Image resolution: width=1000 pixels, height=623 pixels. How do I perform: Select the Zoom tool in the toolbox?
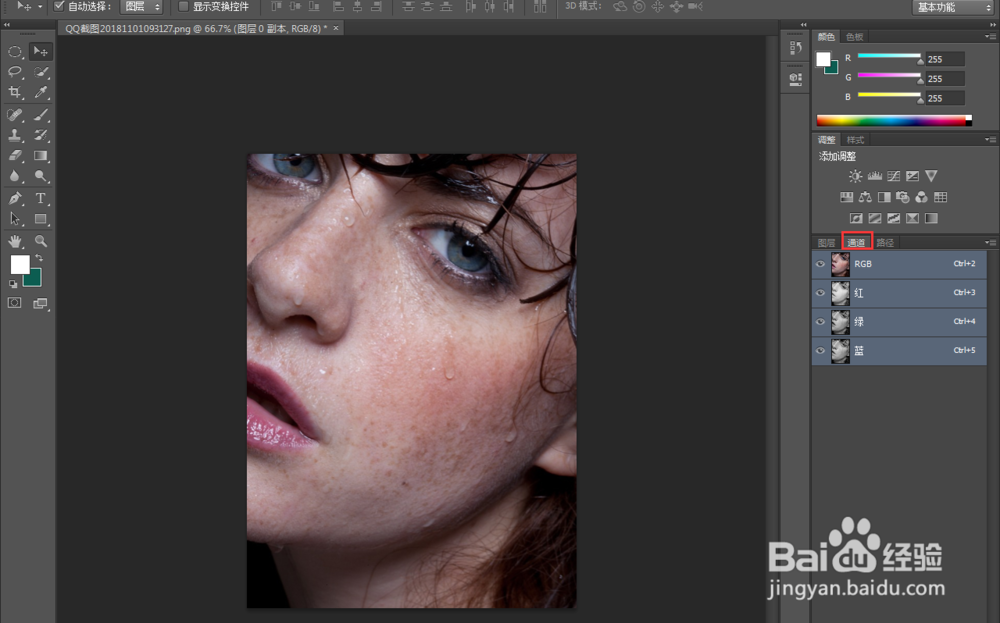[x=41, y=241]
